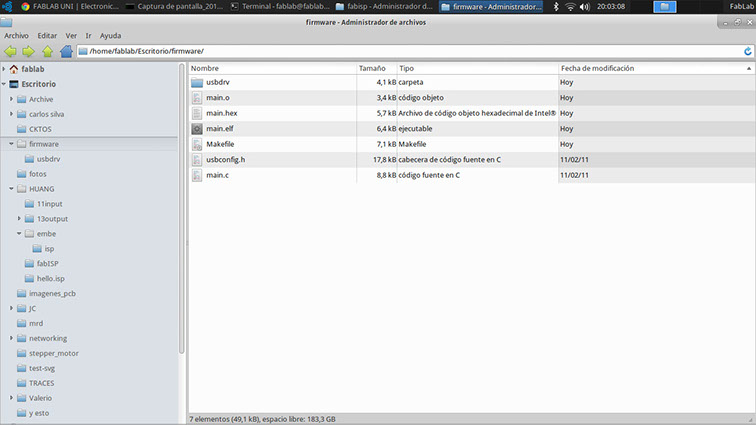The width and height of the screenshot is (756, 425).
Task: Click the fablab home icon in sidebar
Action: coord(14,69)
